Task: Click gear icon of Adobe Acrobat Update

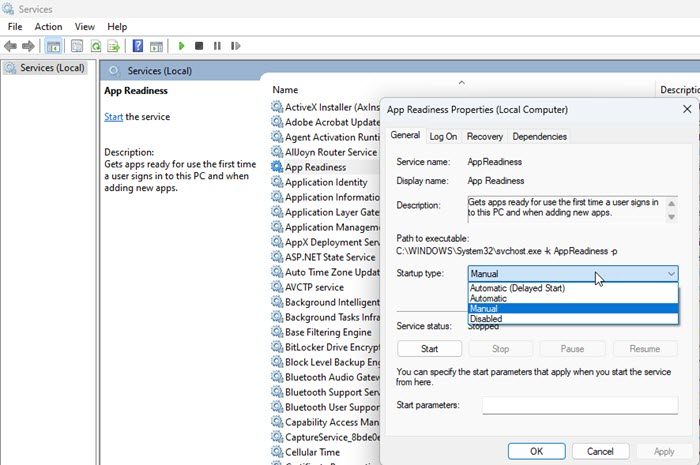Action: tap(277, 122)
